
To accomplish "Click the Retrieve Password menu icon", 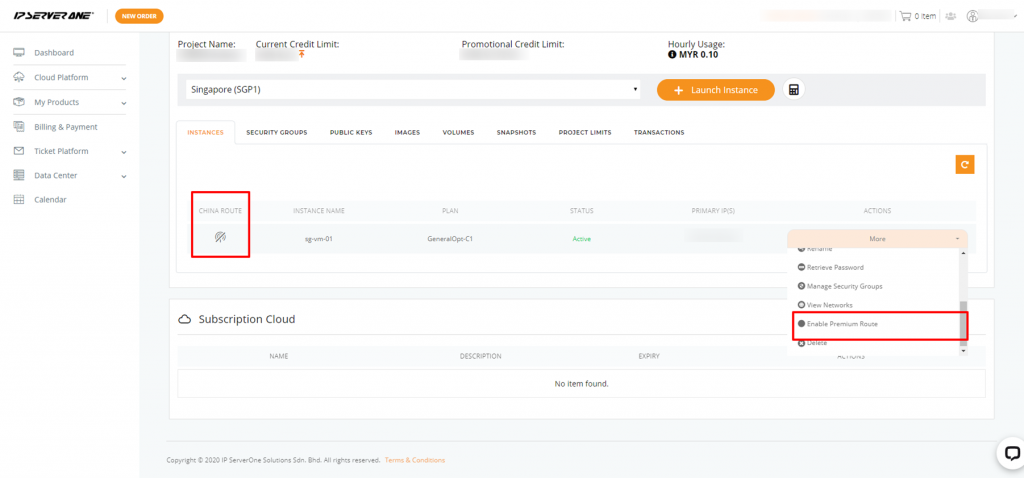I will pyautogui.click(x=801, y=267).
